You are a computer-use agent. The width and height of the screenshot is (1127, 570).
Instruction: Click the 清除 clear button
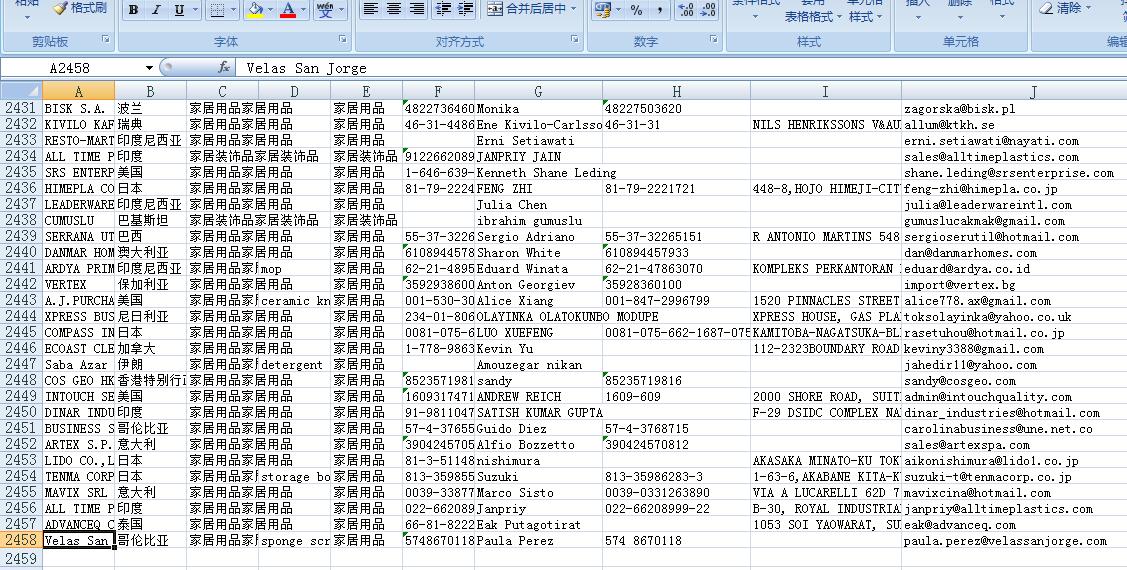coord(1067,8)
